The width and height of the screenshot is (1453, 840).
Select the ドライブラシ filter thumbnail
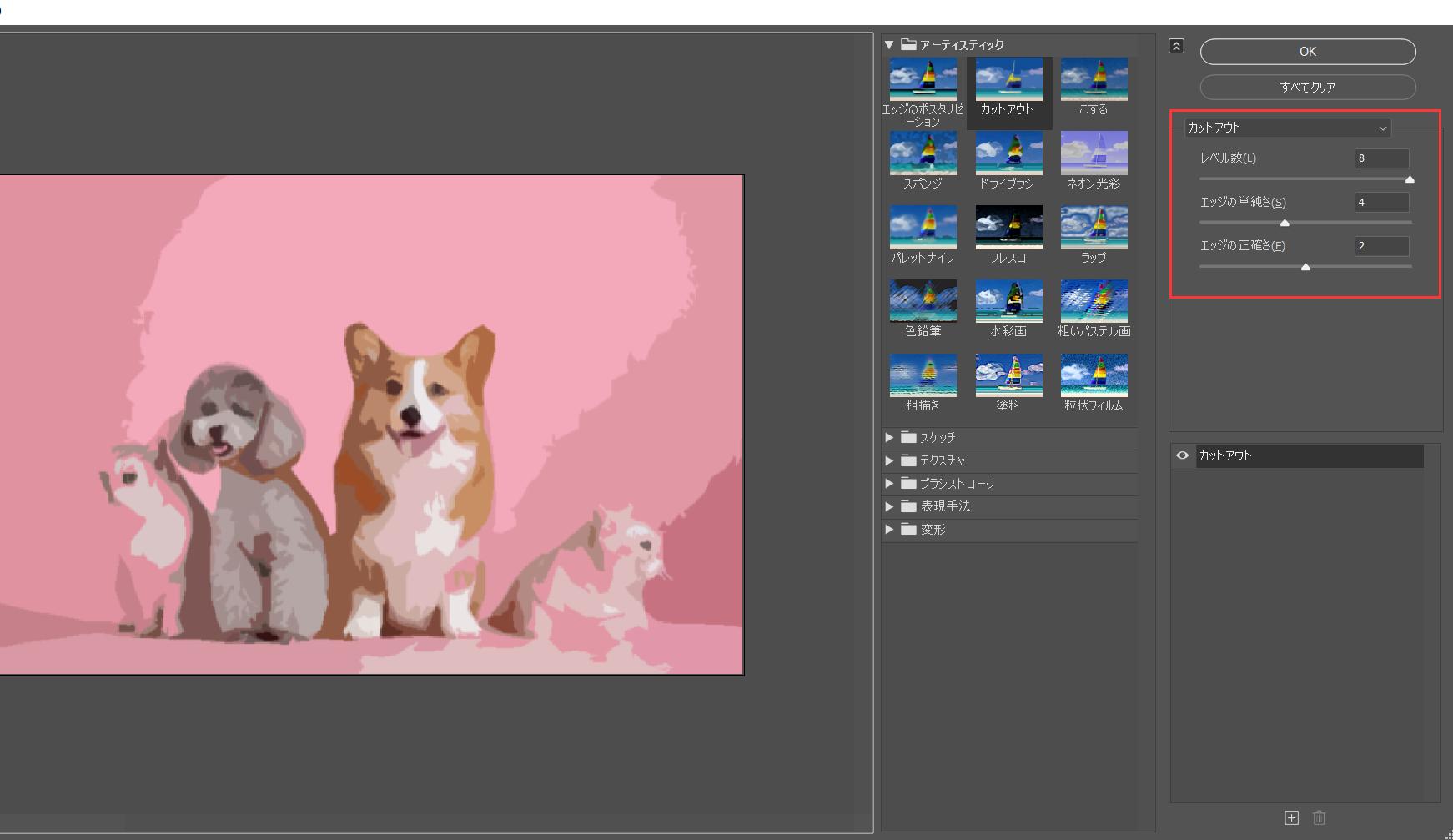pos(1008,153)
